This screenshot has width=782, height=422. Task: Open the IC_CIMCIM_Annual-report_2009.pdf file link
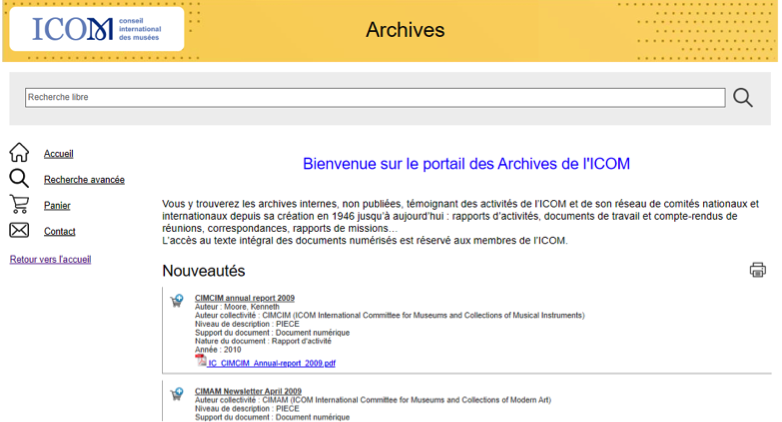tap(272, 363)
